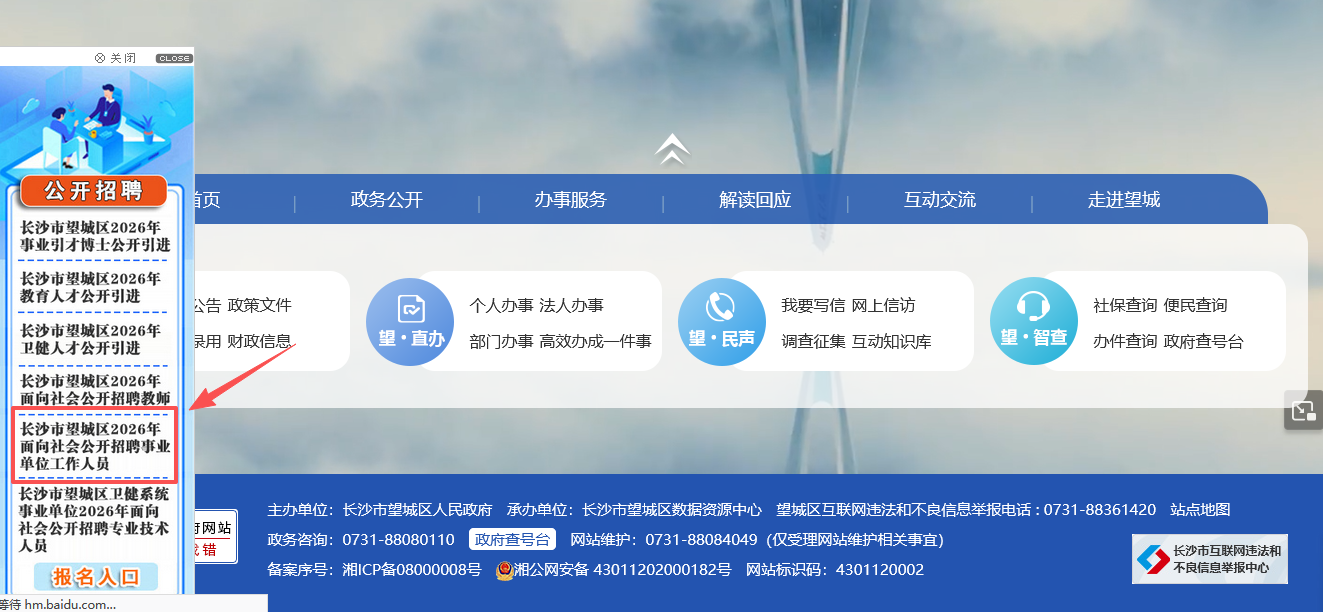This screenshot has width=1323, height=612.
Task: Click the 财政信息 link
Action: pyautogui.click(x=260, y=341)
